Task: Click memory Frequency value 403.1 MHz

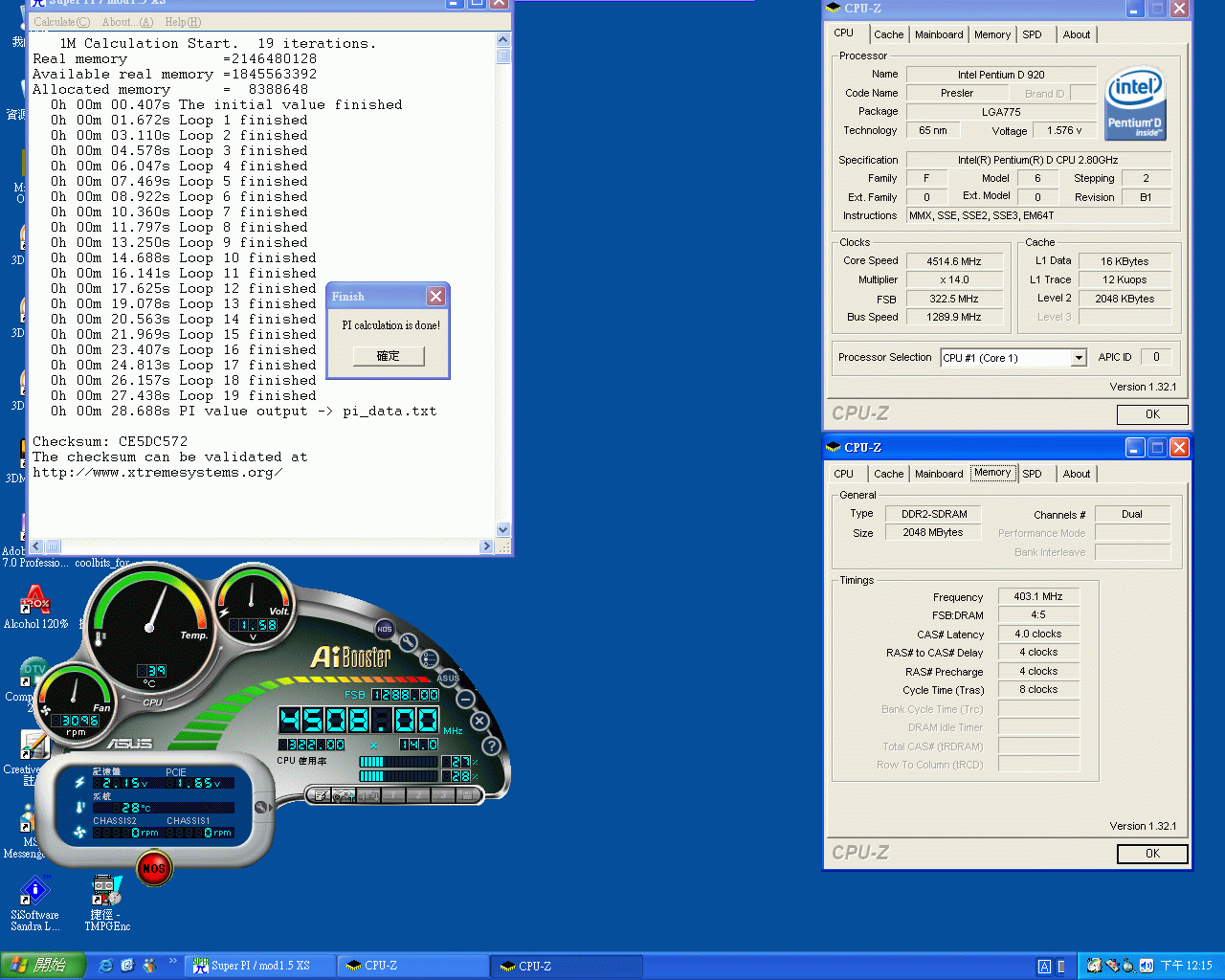Action: [x=1038, y=596]
